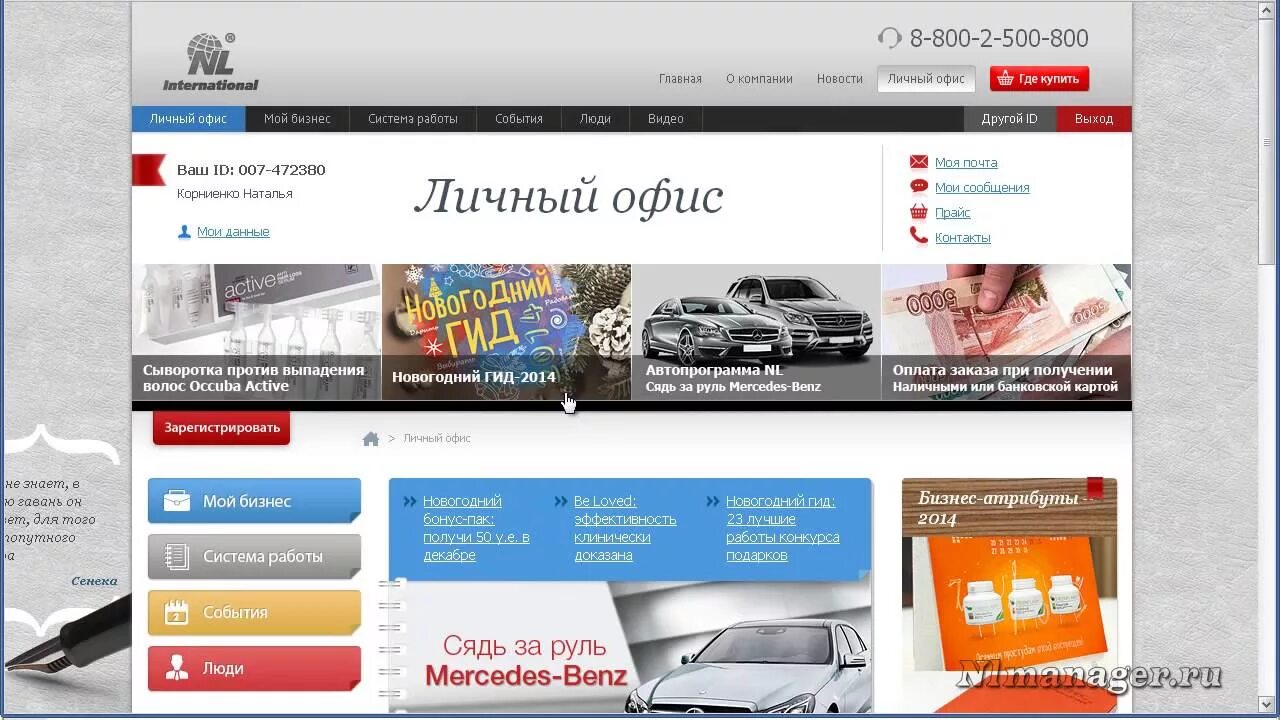Click Другой ID button
This screenshot has height=720, width=1280.
point(1010,119)
